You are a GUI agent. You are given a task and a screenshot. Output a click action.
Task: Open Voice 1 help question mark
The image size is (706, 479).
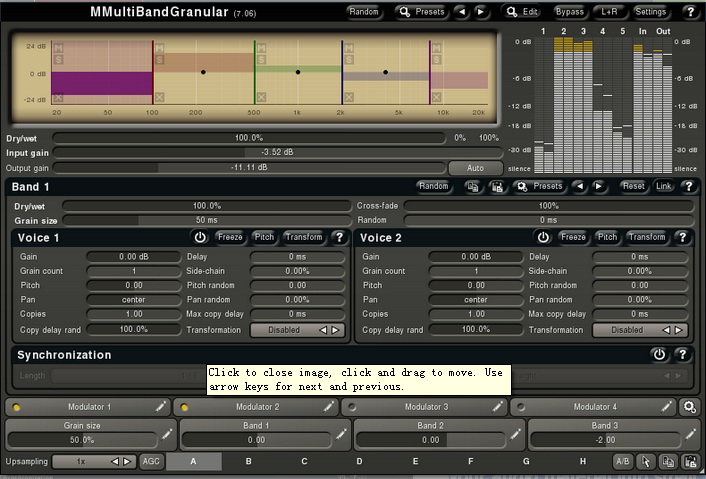339,237
